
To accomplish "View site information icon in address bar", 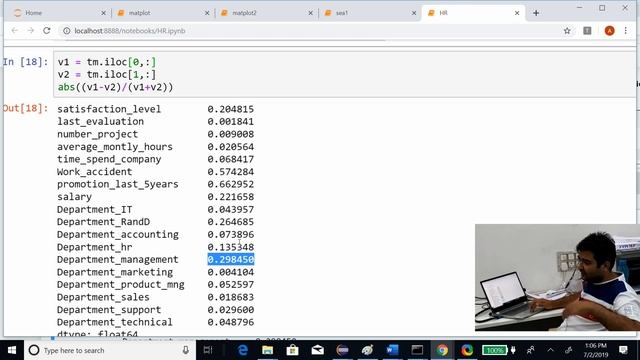I will pos(67,31).
